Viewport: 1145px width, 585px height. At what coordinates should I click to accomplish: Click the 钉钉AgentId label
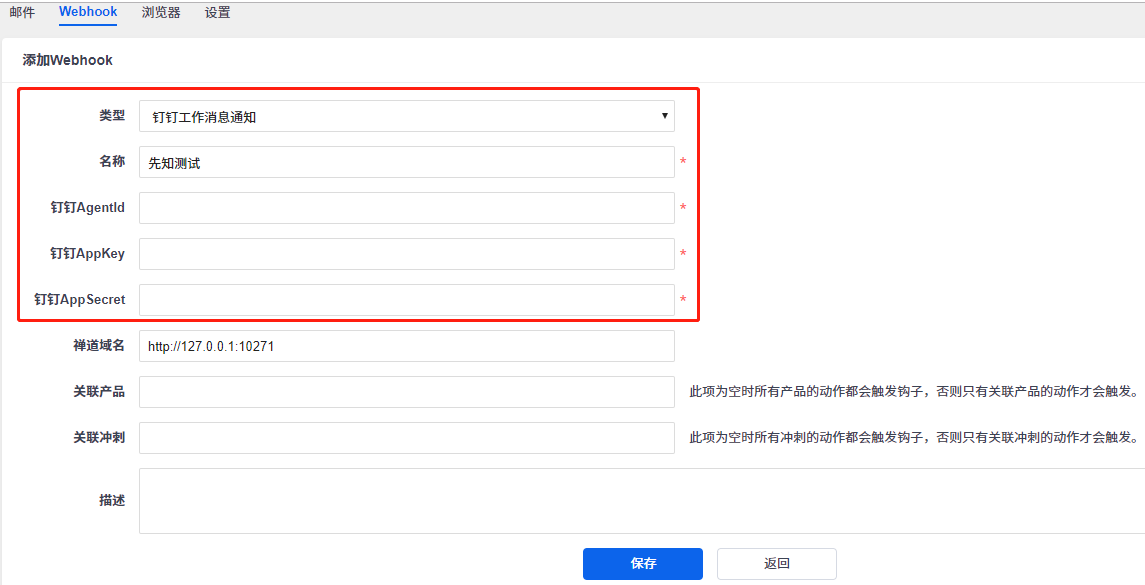point(88,207)
